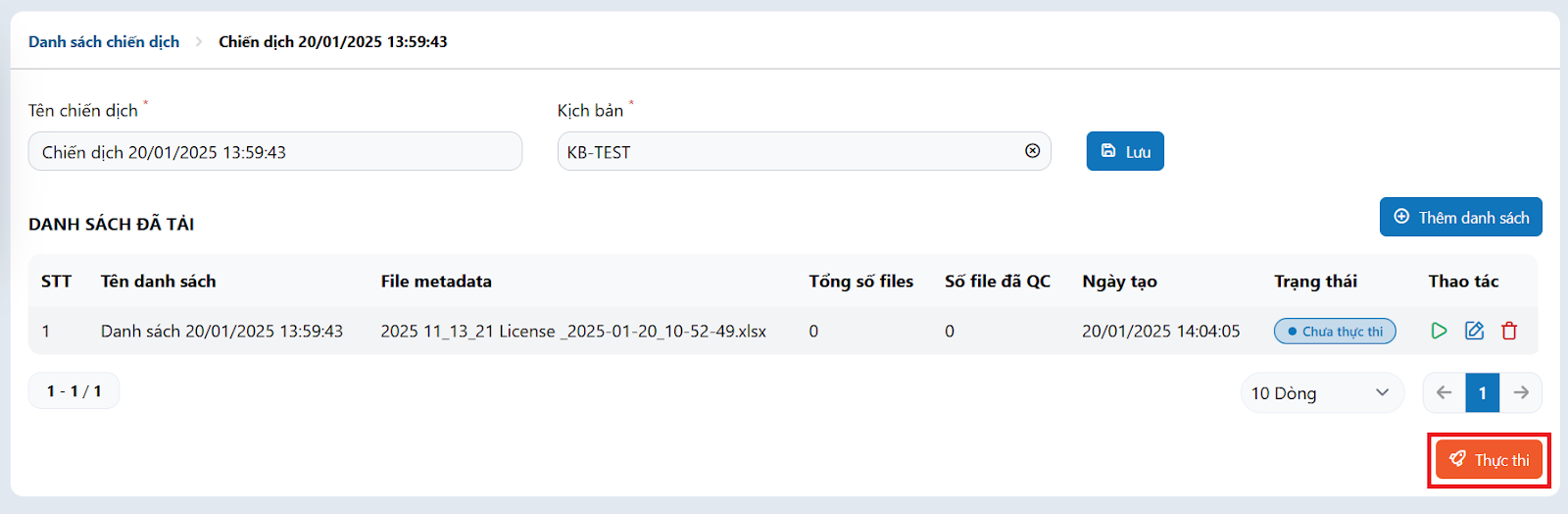Screen dimensions: 1568x514
Task: Click the Tên chiến dịch input field
Action: pyautogui.click(x=275, y=151)
